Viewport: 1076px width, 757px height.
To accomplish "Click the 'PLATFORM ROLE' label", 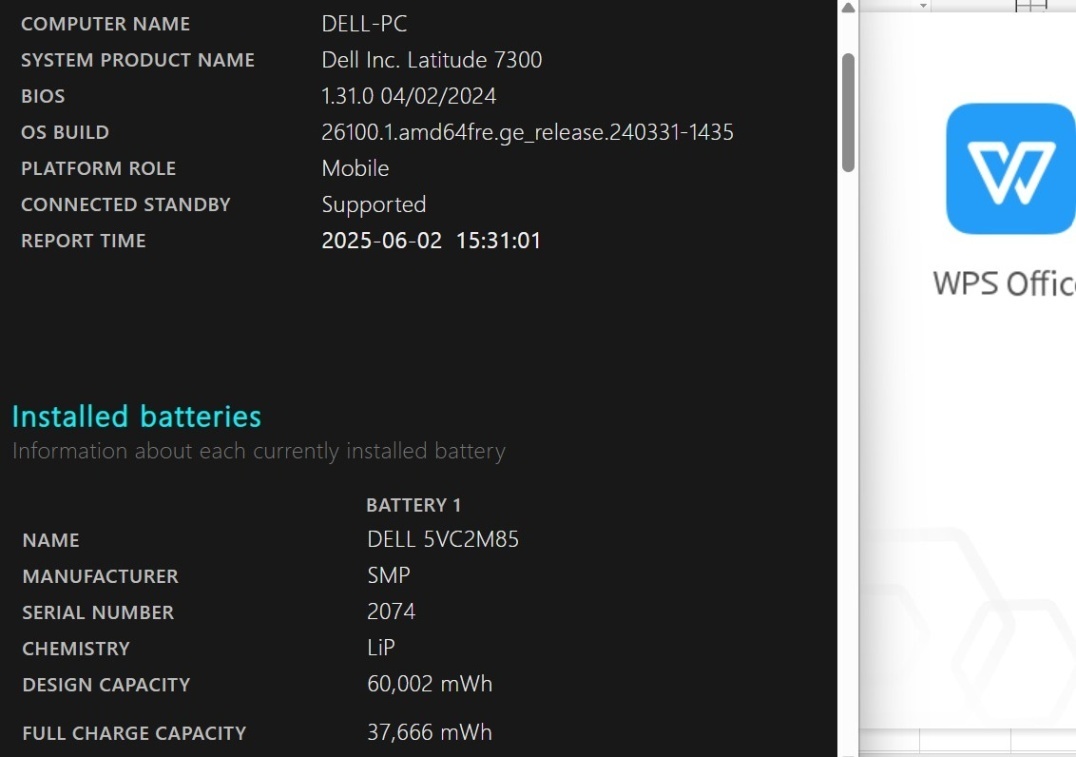I will 98,169.
